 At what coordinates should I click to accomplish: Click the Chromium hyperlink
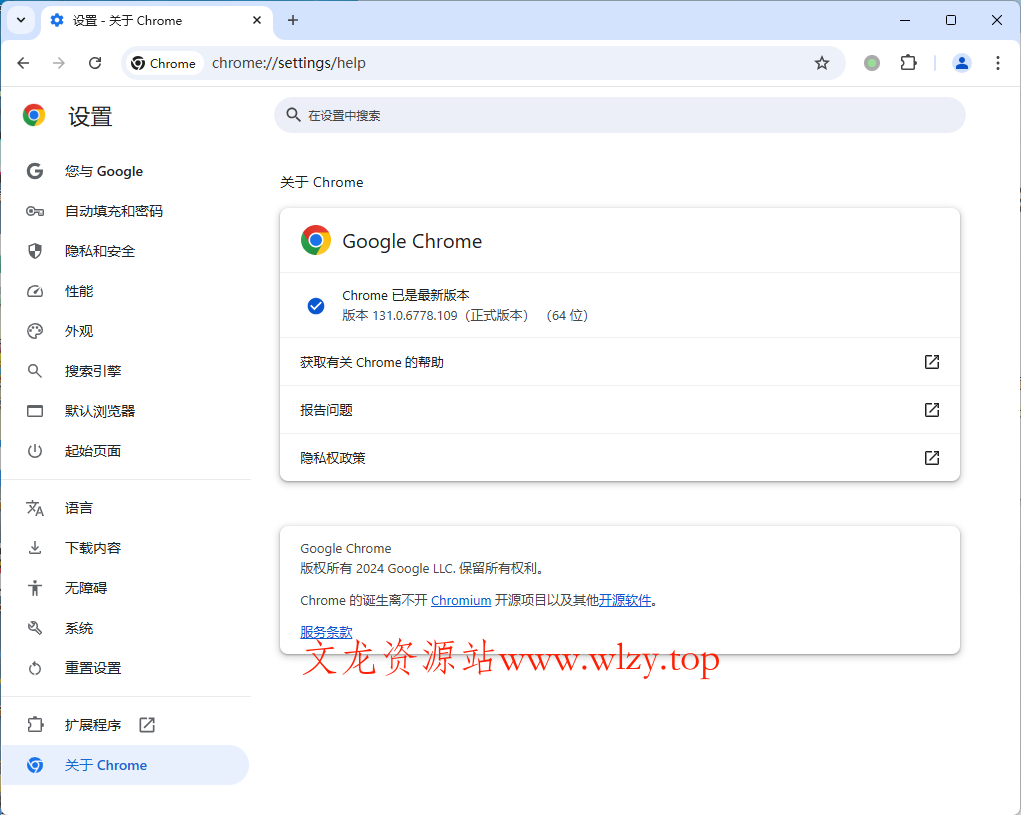[461, 600]
